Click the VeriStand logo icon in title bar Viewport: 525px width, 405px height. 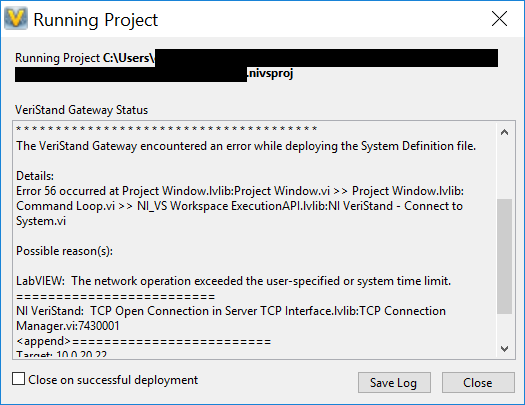[16, 19]
